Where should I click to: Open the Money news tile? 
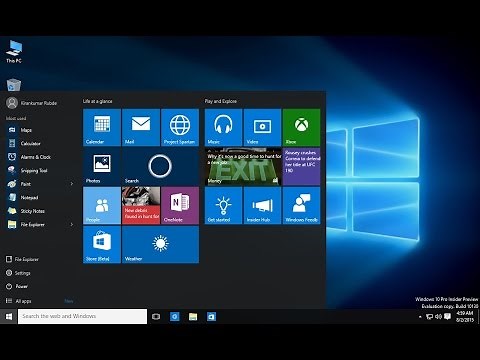[243, 166]
